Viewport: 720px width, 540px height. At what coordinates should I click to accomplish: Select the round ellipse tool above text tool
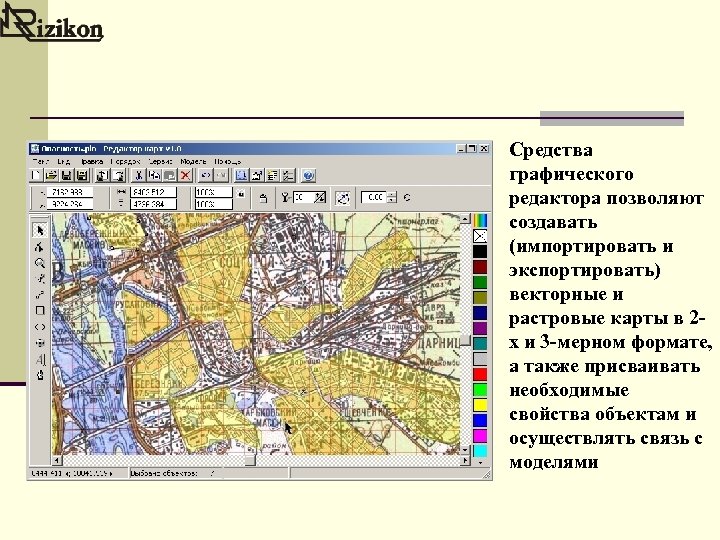pyautogui.click(x=40, y=343)
